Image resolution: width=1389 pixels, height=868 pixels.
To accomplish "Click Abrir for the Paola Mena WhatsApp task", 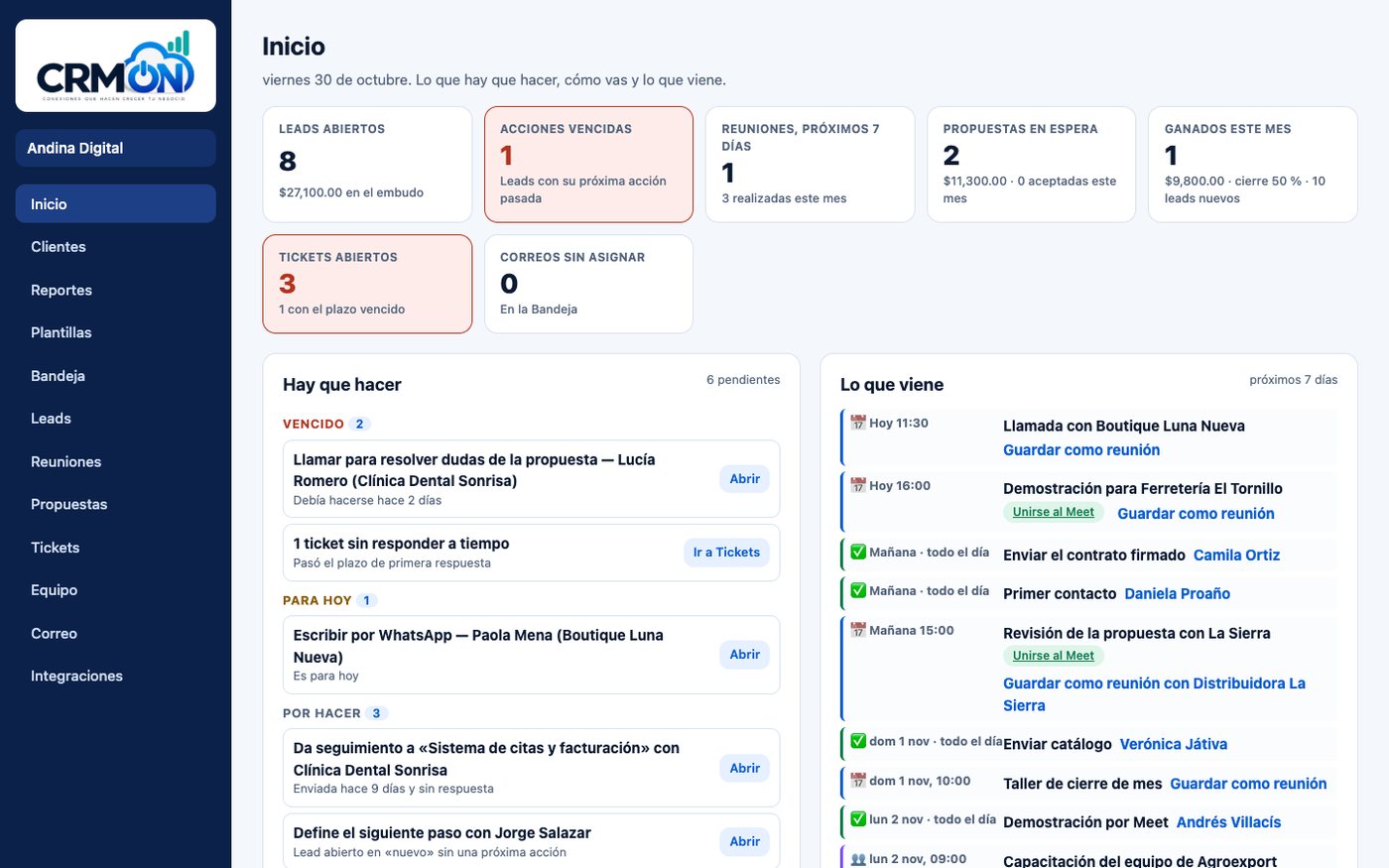I will pyautogui.click(x=744, y=655).
